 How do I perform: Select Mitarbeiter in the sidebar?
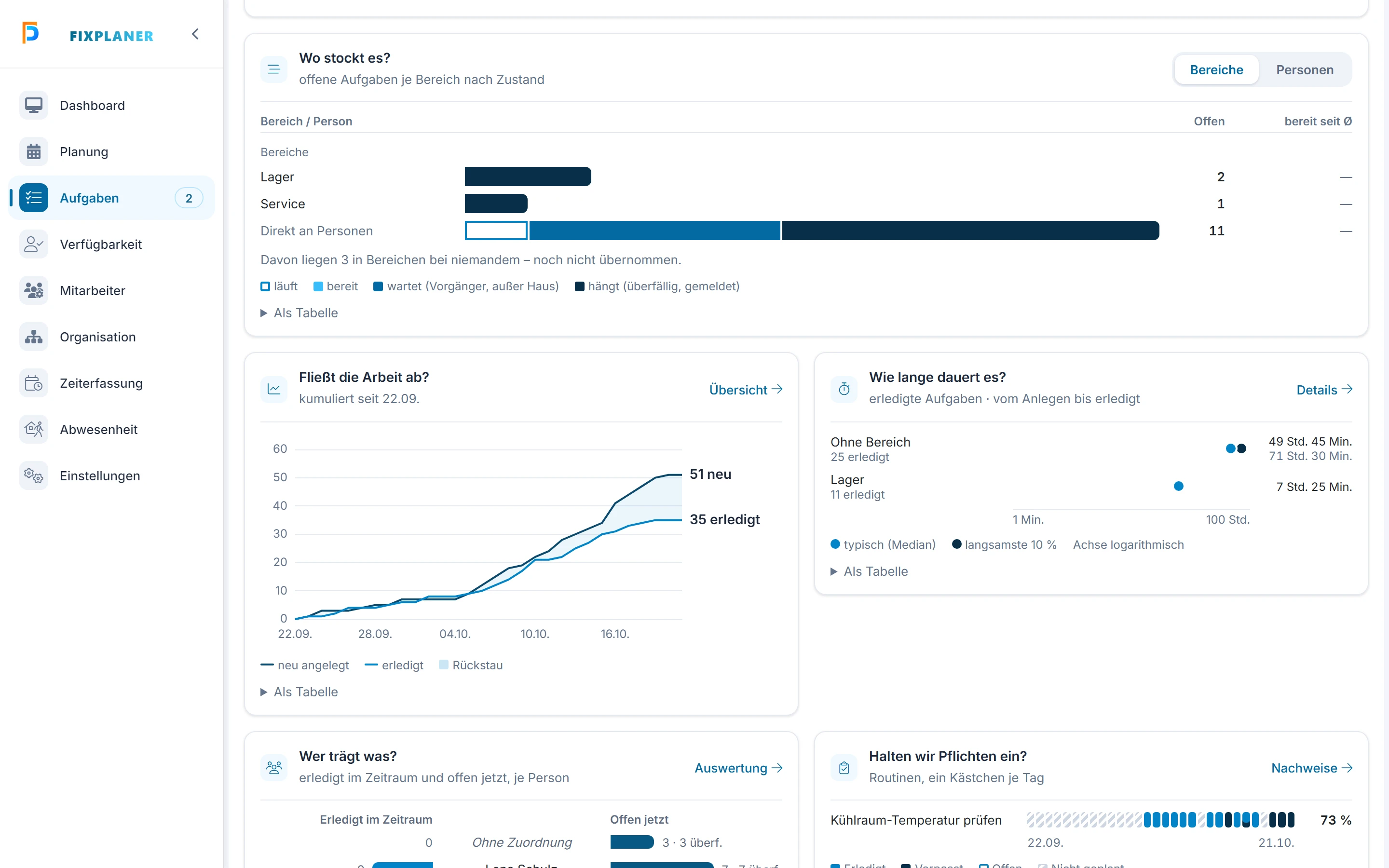tap(111, 290)
